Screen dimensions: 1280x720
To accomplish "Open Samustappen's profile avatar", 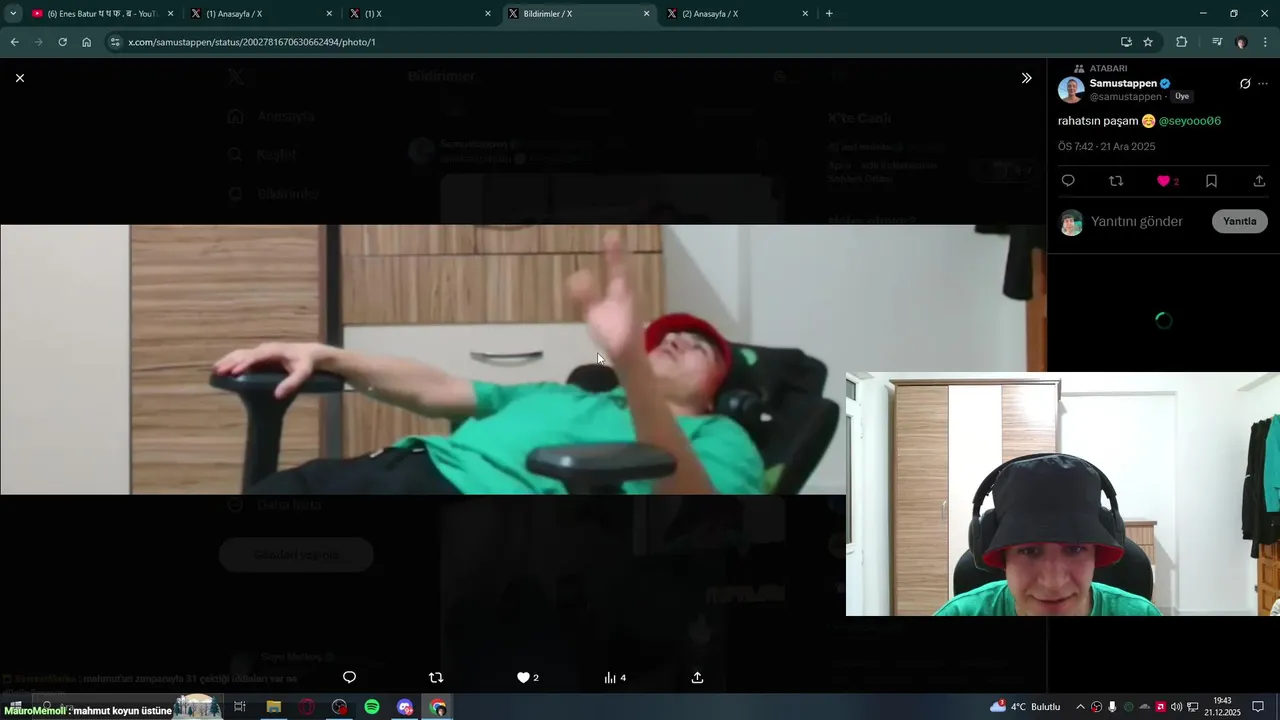I will 1071,90.
